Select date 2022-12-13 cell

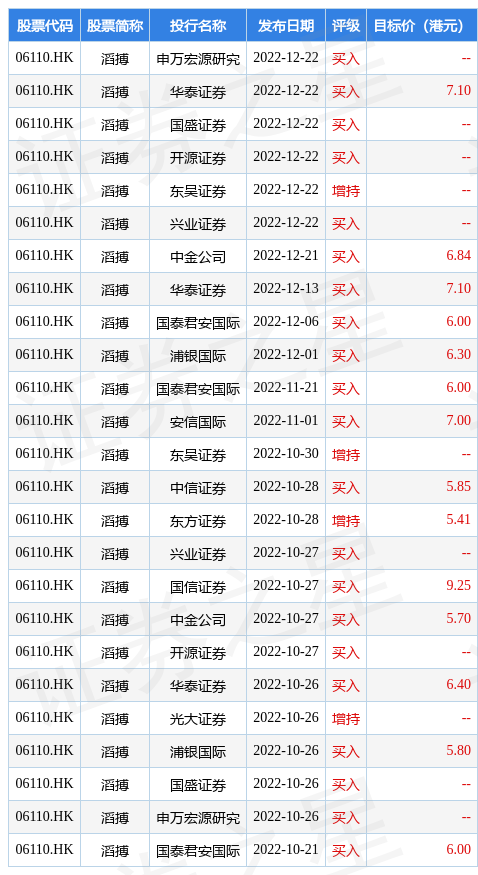tap(286, 289)
